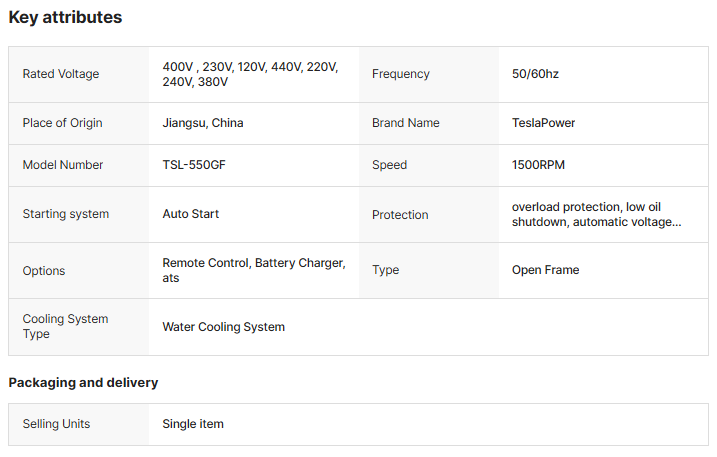Viewport: 717px width, 457px height.
Task: Select the Frequency label
Action: point(401,74)
